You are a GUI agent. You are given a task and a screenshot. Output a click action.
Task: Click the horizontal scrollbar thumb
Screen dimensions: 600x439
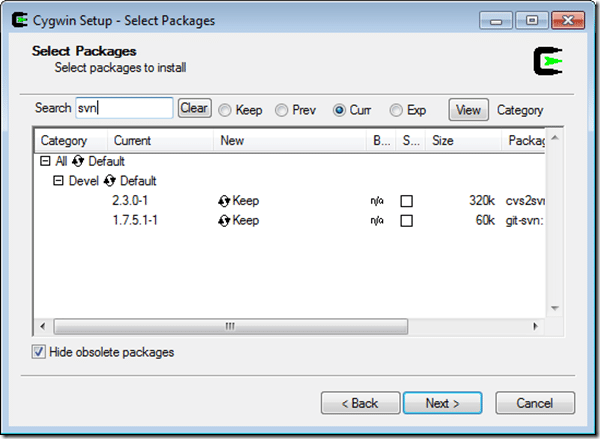coord(231,326)
